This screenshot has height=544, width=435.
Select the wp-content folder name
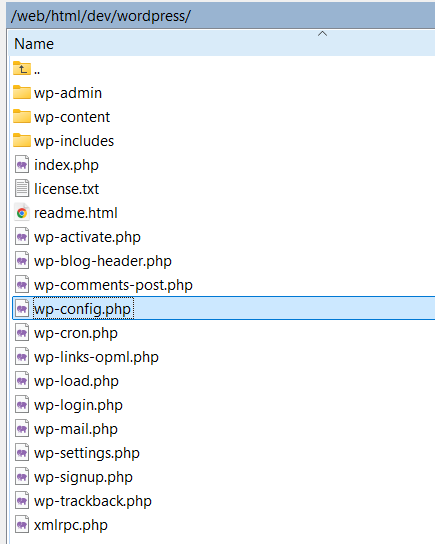72,117
